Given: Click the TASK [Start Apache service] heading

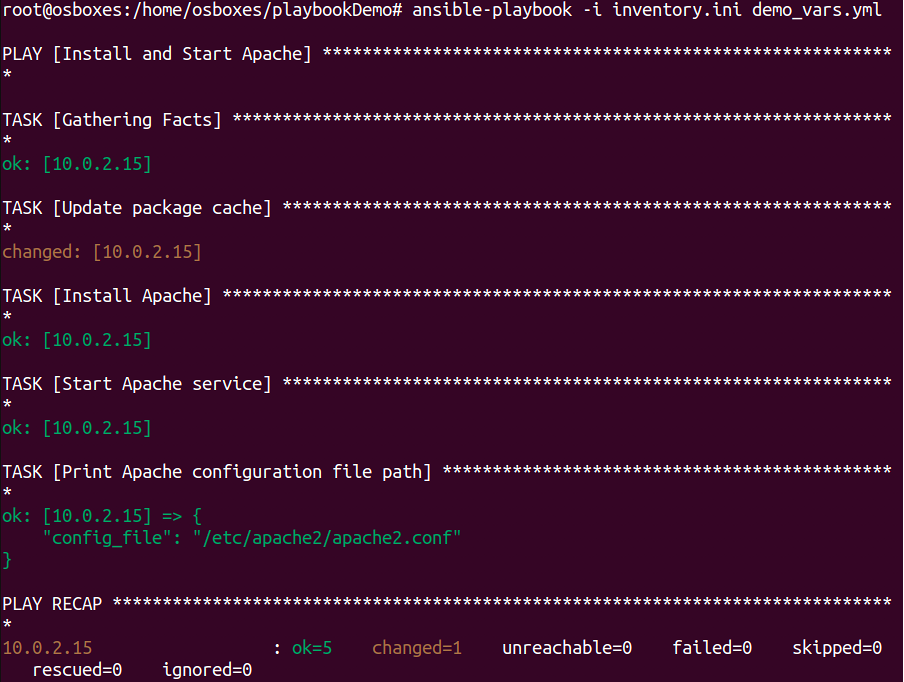Looking at the screenshot, I should 135,383.
